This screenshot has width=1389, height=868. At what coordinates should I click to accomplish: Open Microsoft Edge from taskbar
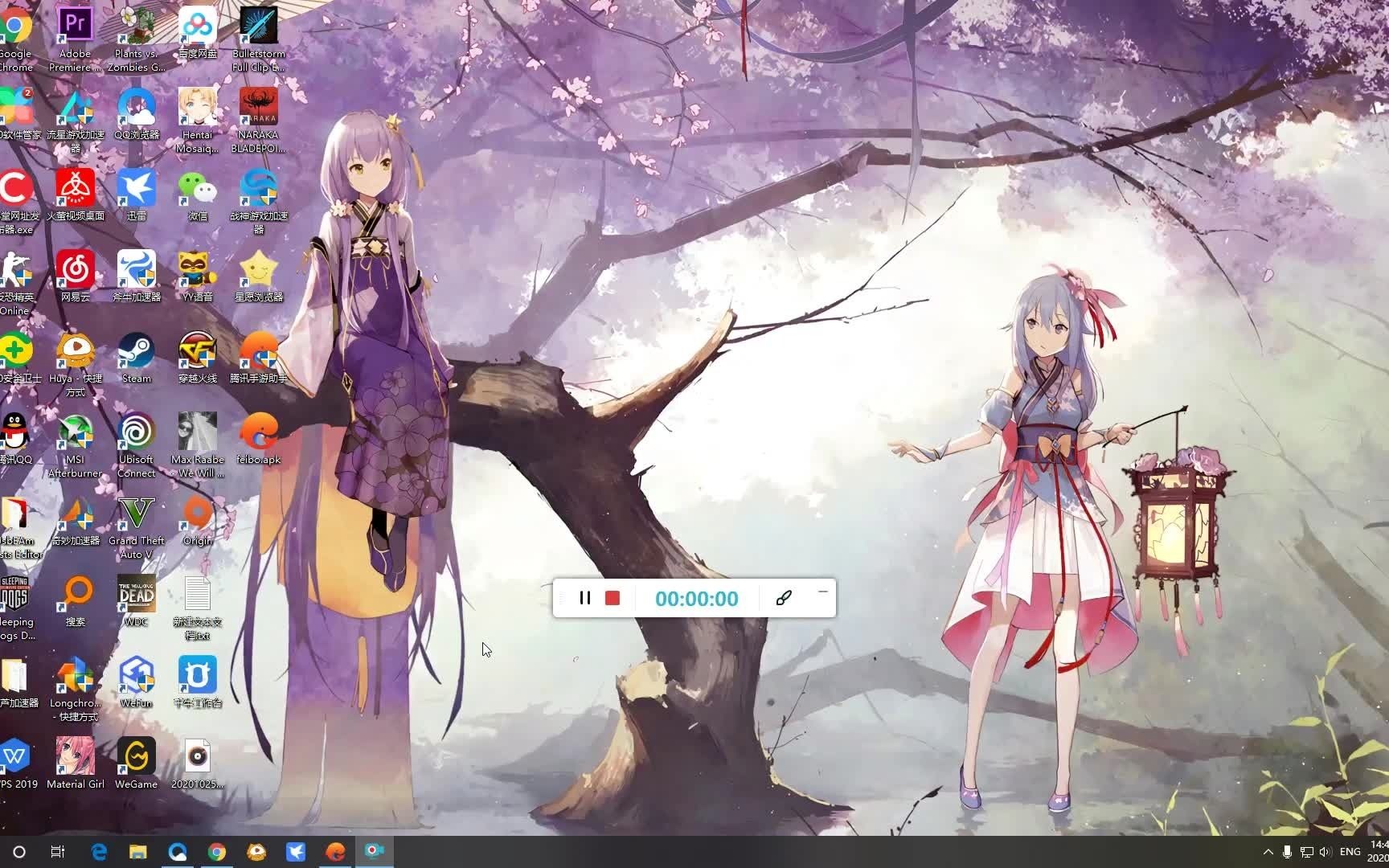tap(99, 852)
